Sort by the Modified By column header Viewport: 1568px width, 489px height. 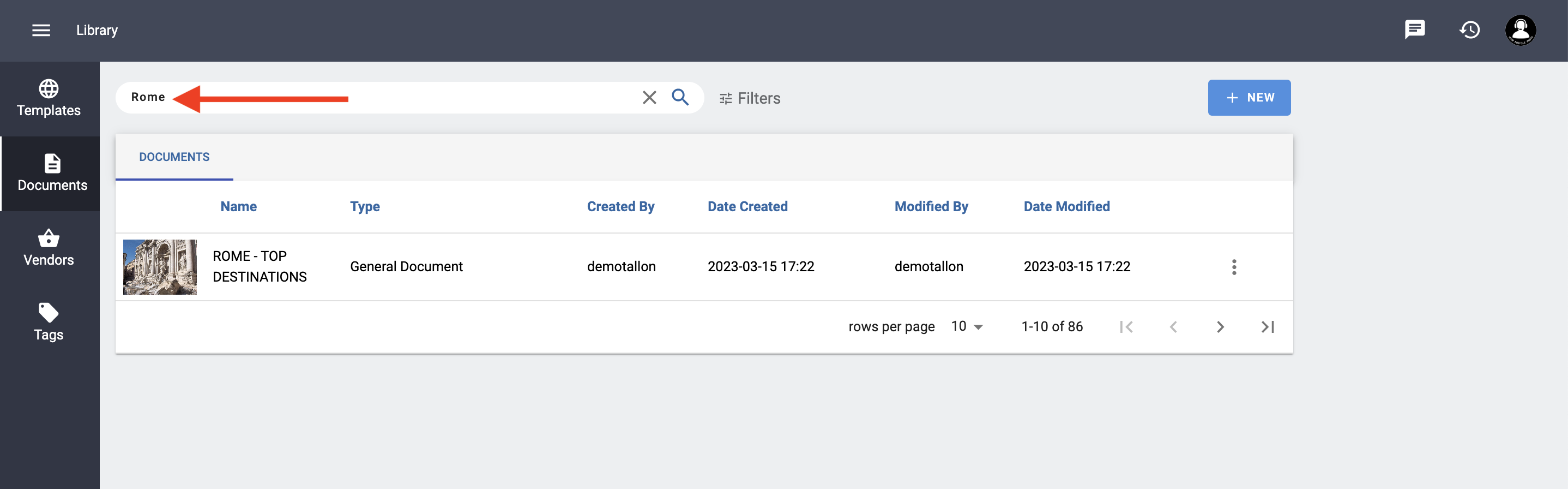tap(931, 206)
